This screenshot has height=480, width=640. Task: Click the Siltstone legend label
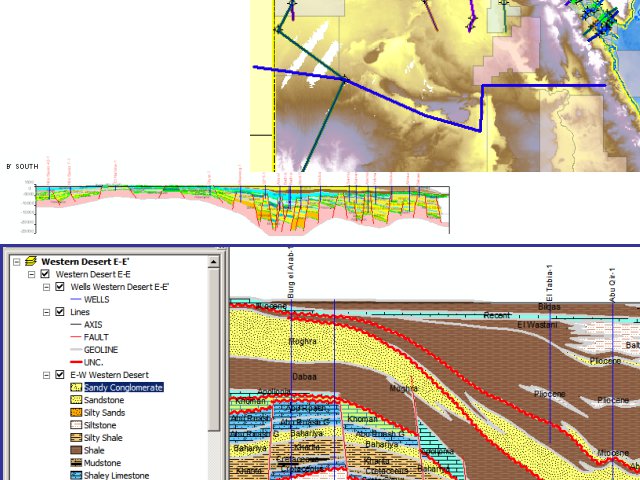tap(100, 425)
